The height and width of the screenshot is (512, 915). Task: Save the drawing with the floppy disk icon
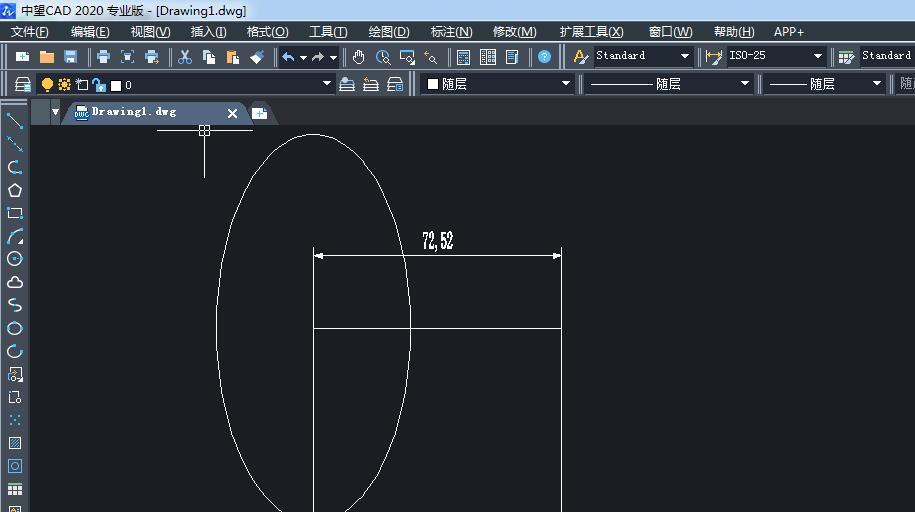click(x=71, y=57)
